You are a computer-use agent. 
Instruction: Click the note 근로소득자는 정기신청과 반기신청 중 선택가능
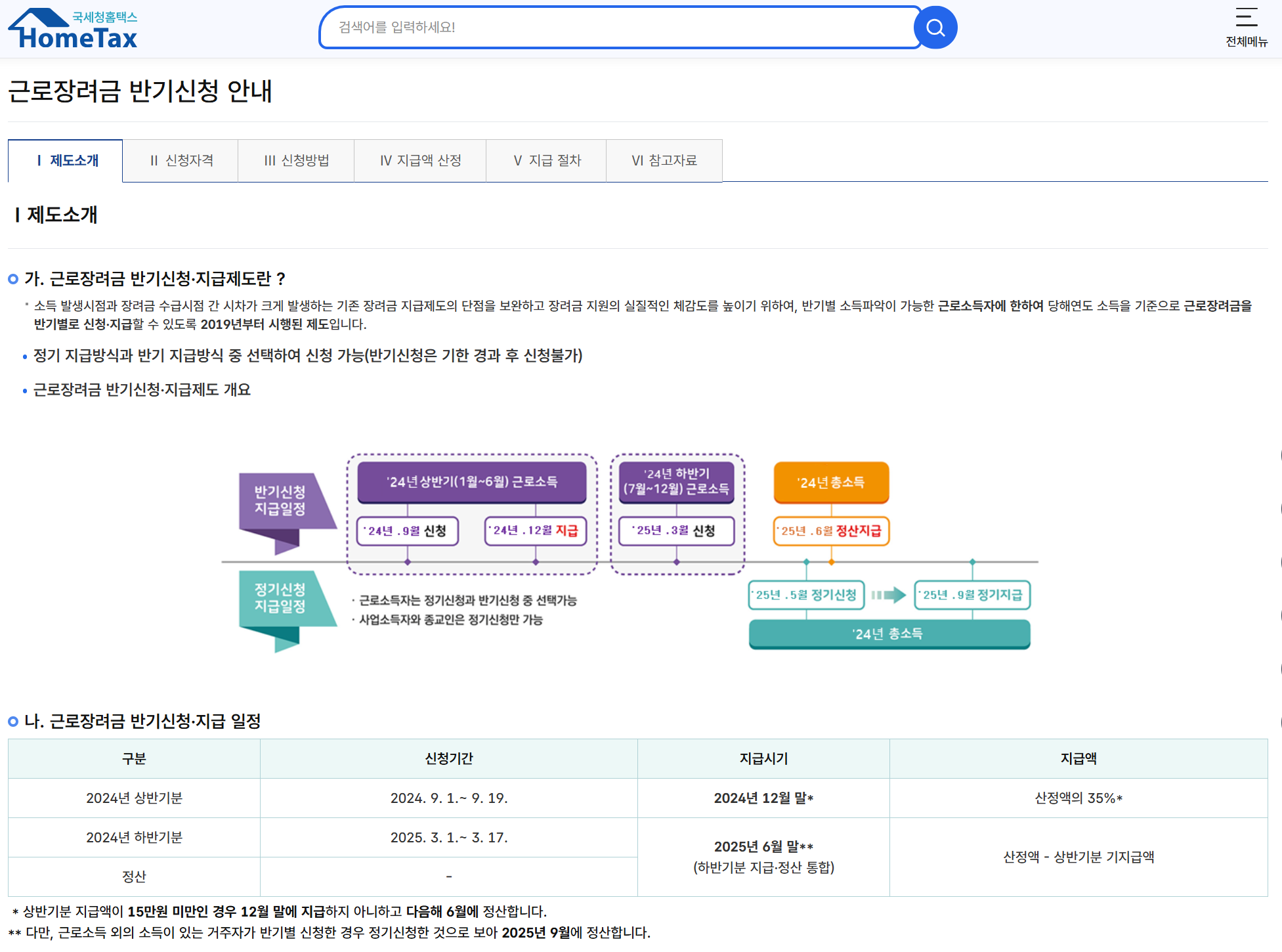pos(468,601)
